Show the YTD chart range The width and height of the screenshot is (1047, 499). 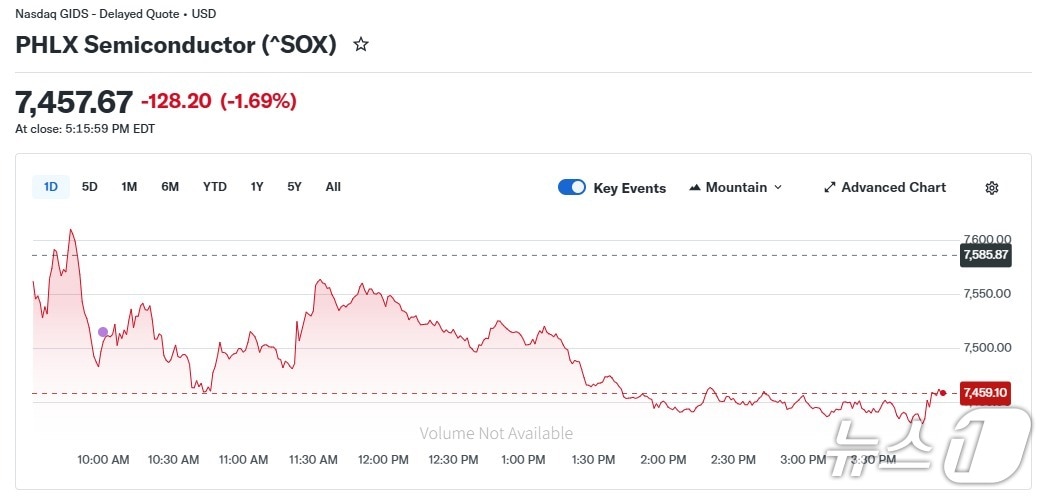tap(215, 187)
